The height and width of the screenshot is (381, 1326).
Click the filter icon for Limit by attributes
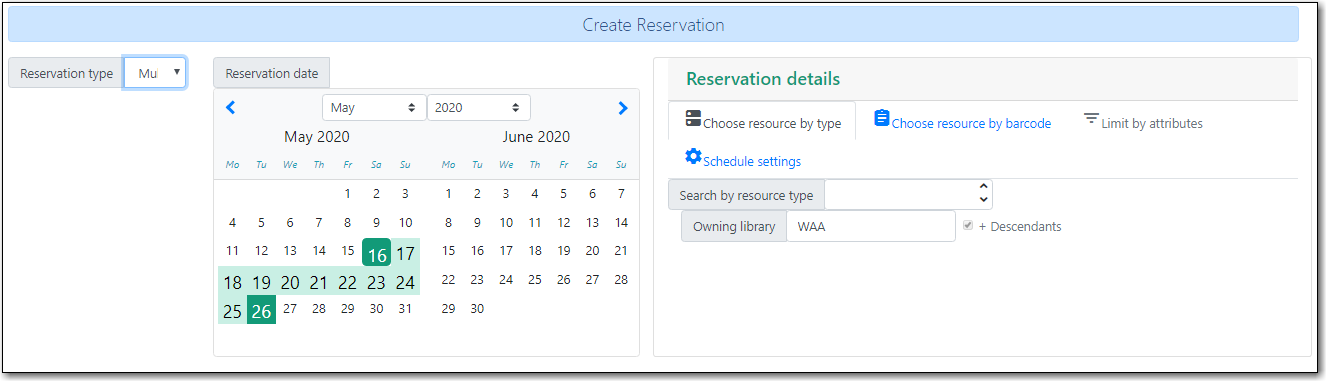pos(1090,119)
